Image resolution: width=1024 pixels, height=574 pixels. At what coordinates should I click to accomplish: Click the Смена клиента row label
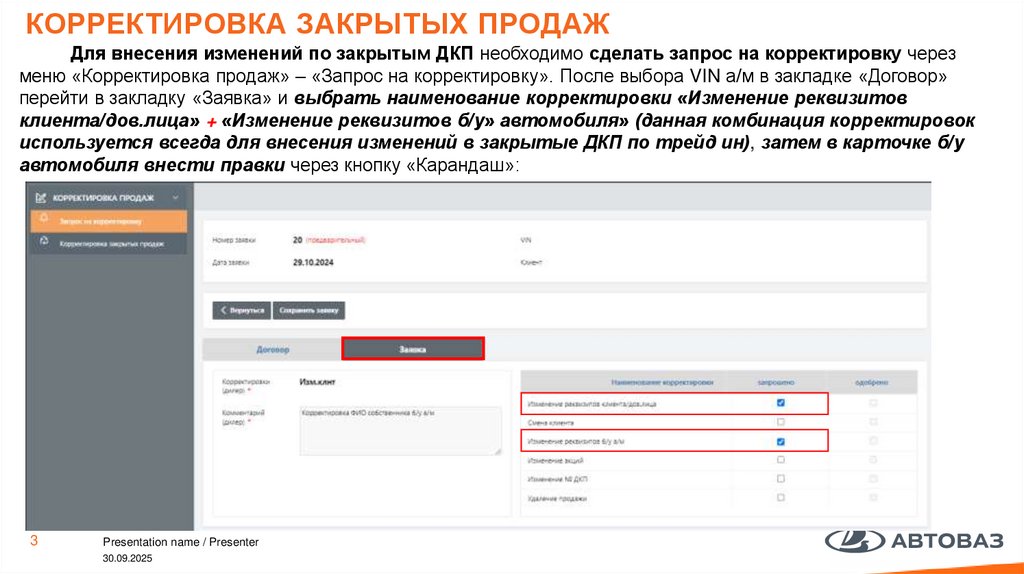tap(551, 423)
